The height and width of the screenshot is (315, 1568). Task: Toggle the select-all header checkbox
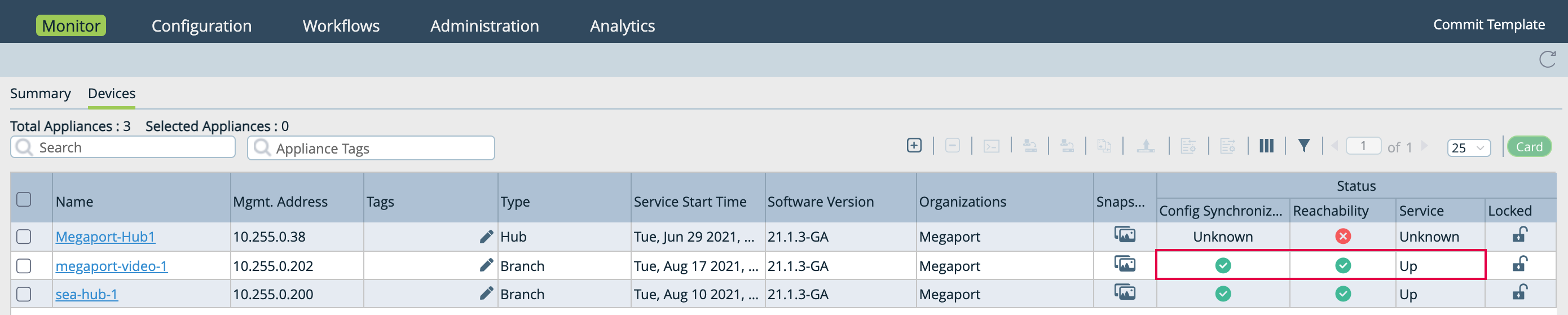click(x=24, y=200)
